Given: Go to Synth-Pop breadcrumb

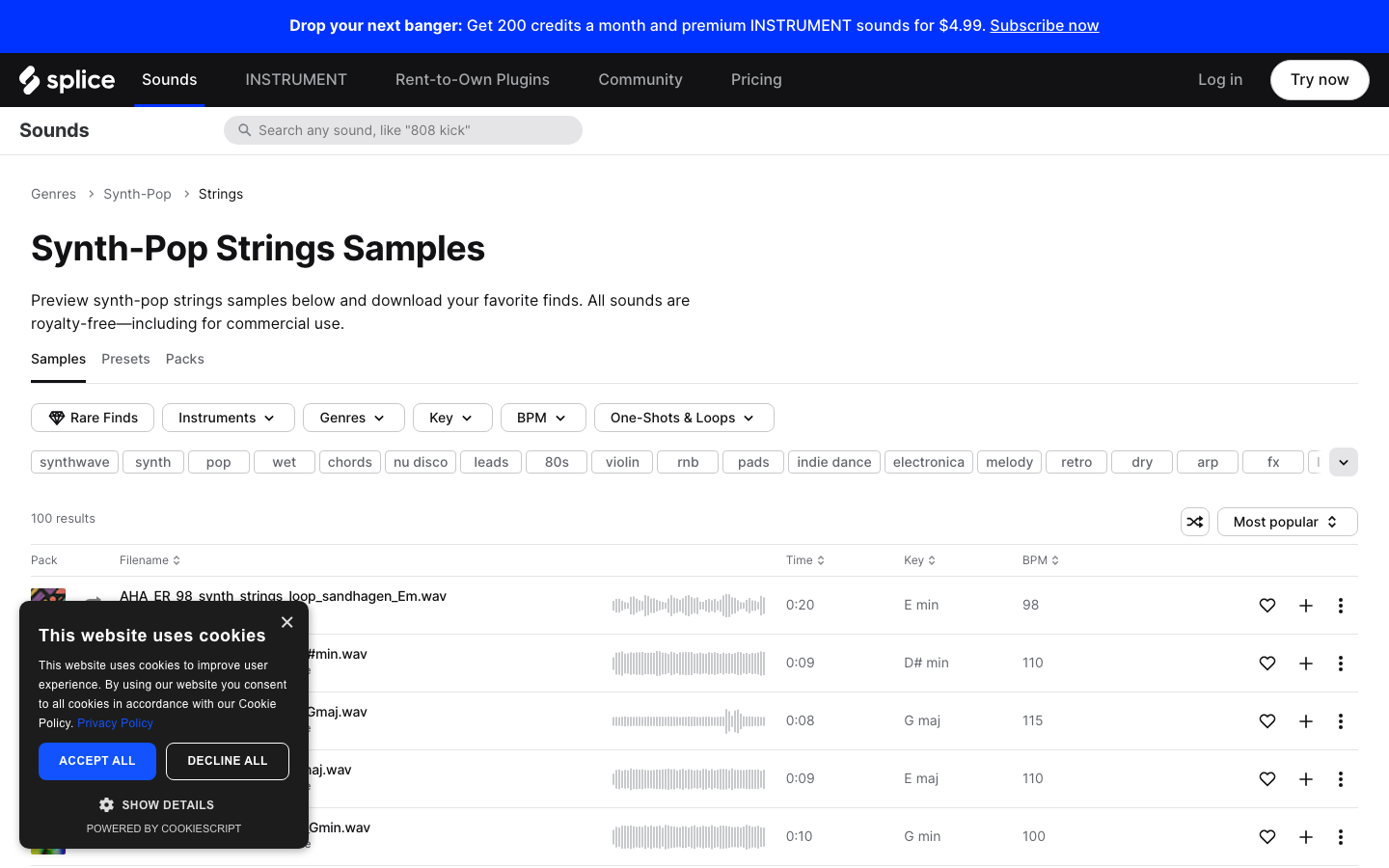Looking at the screenshot, I should coord(137,194).
